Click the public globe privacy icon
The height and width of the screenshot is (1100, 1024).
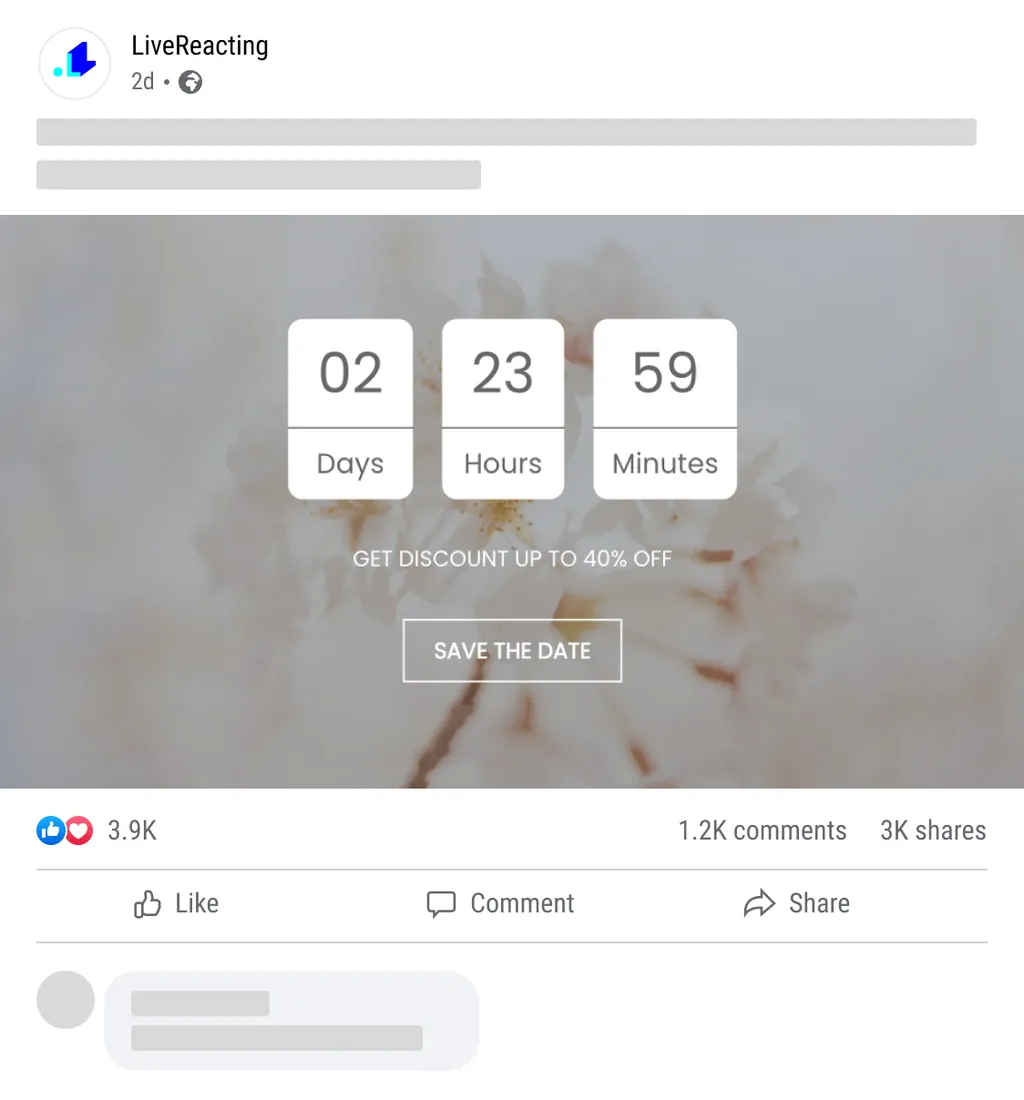tap(190, 82)
